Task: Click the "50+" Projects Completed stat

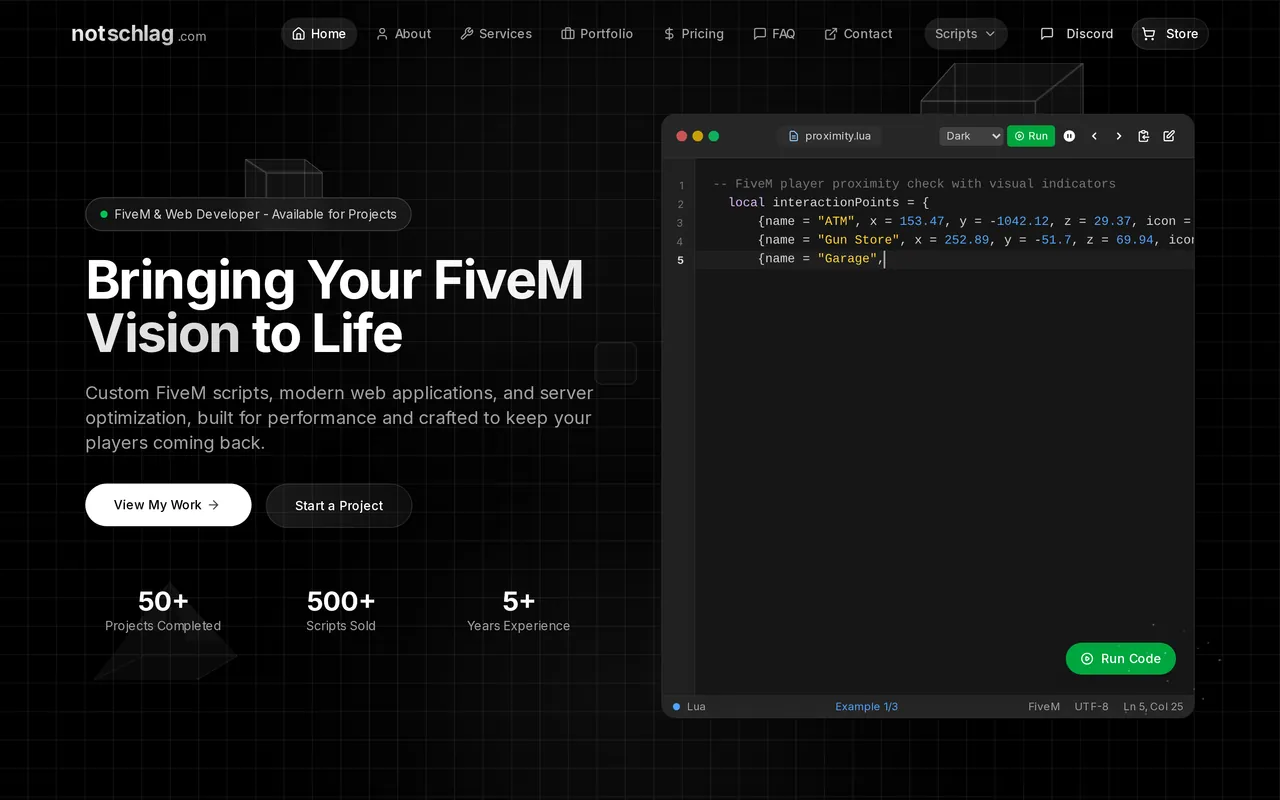Action: [x=163, y=611]
